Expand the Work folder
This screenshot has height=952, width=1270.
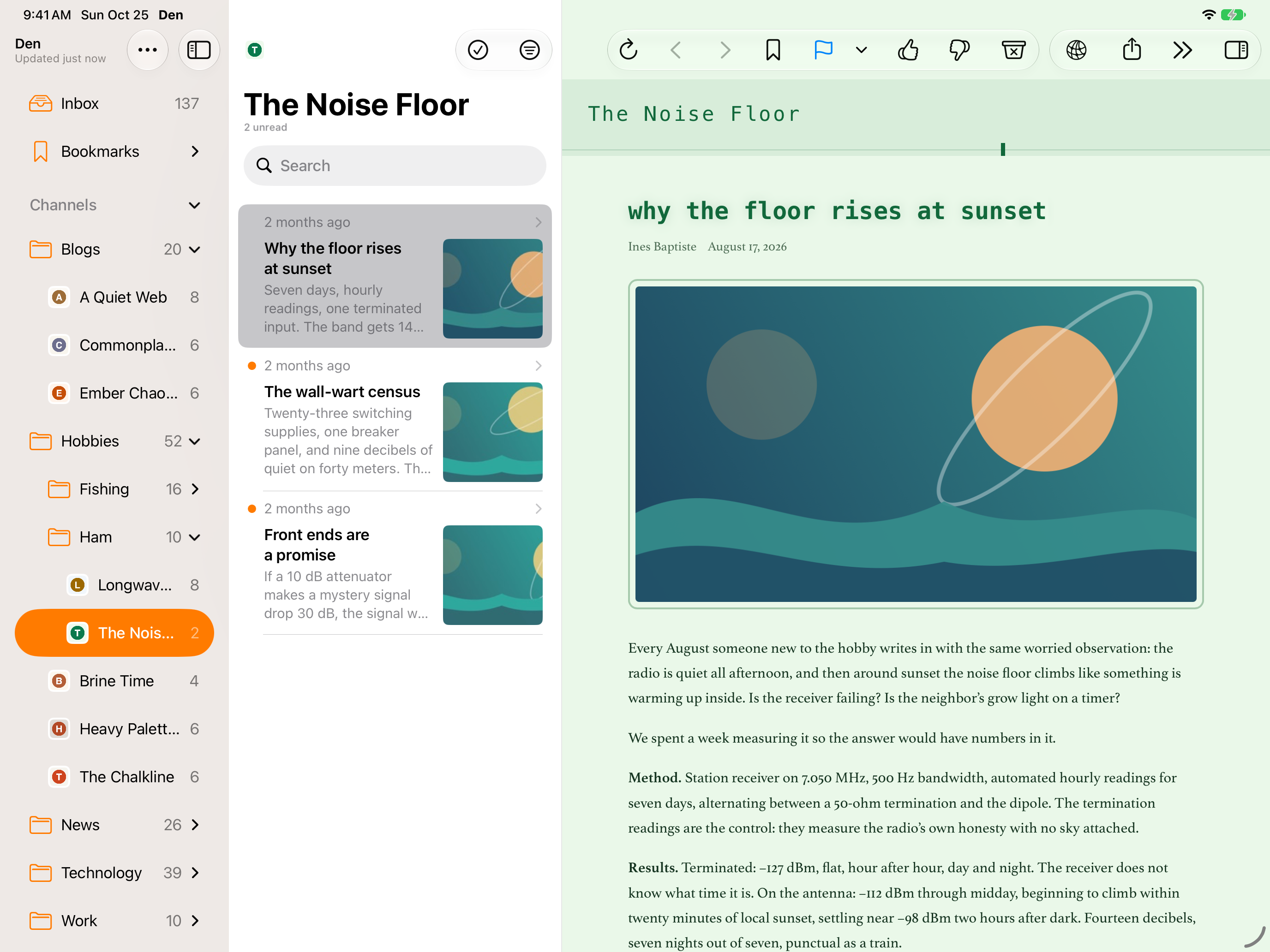pos(195,921)
